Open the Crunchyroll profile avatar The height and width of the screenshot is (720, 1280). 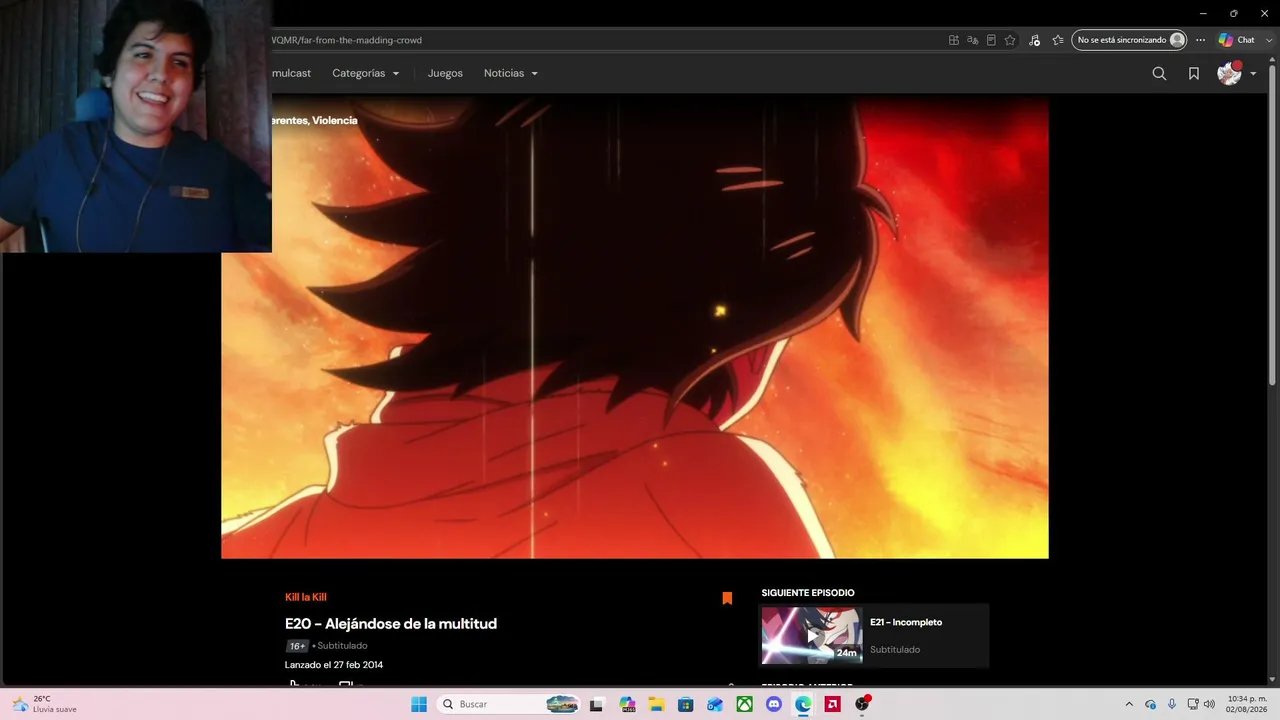pyautogui.click(x=1229, y=73)
